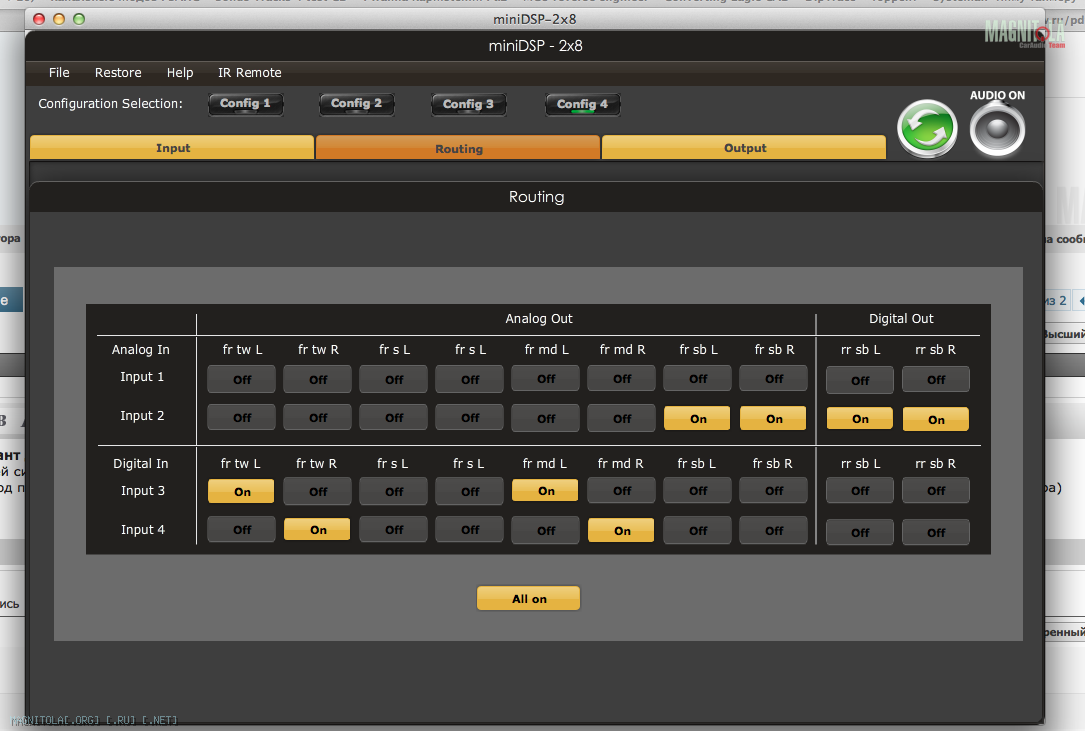Click the All on button

point(529,599)
